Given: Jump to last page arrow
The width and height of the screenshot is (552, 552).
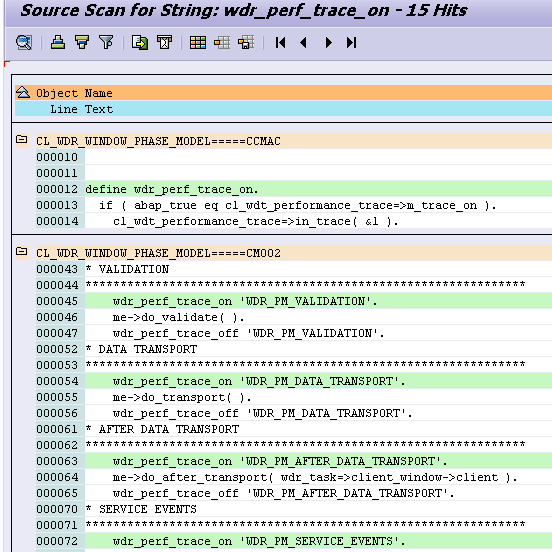Looking at the screenshot, I should [x=351, y=43].
